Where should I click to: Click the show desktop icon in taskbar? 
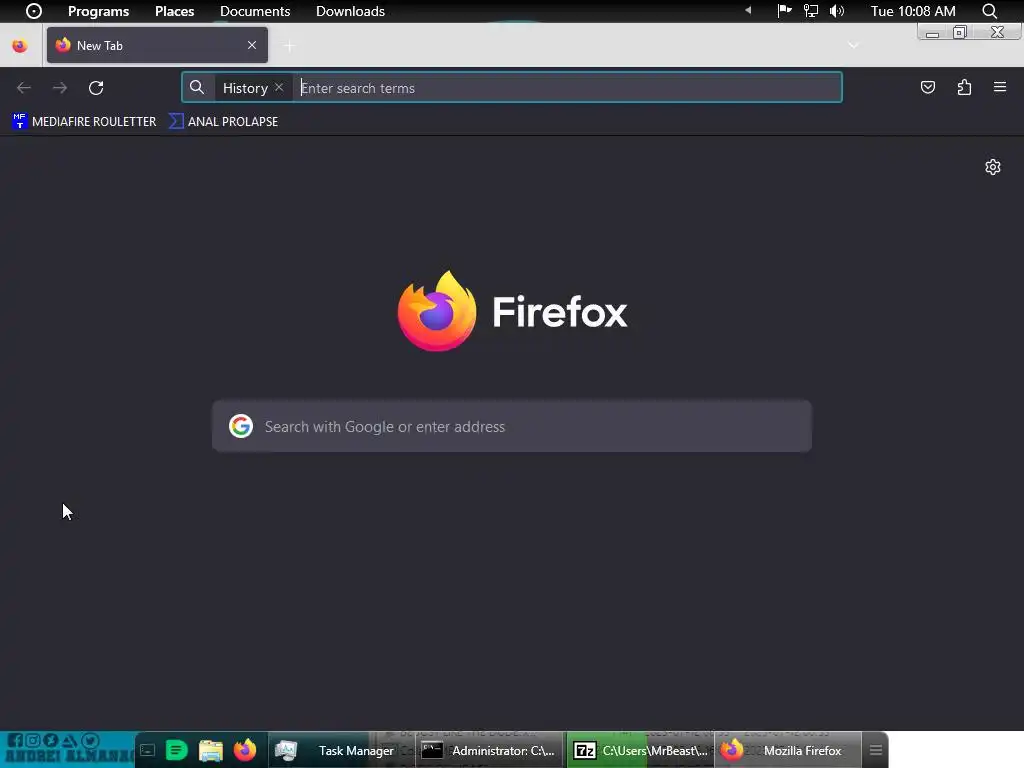click(x=148, y=750)
